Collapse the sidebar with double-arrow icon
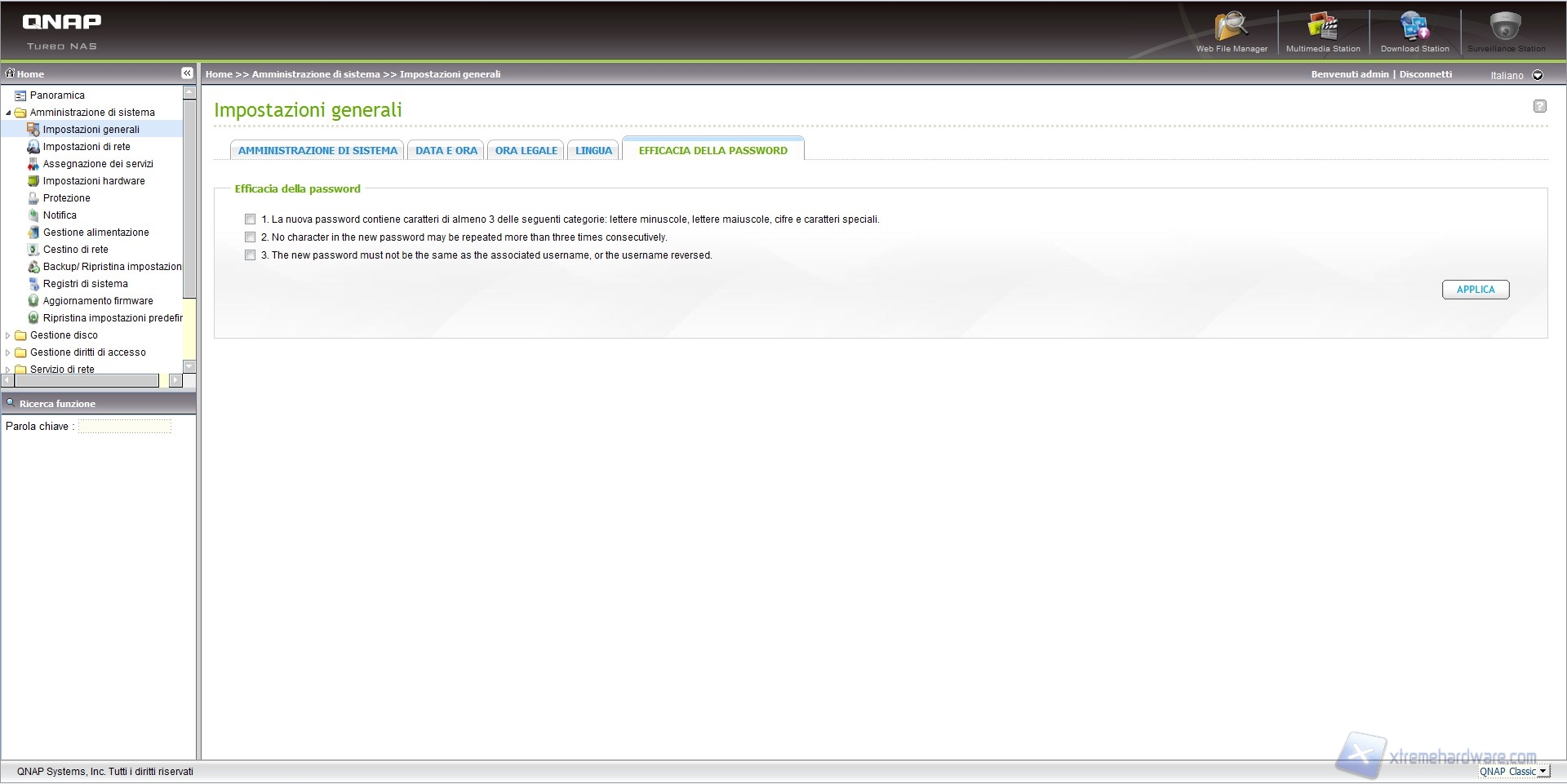Viewport: 1567px width, 784px height. pyautogui.click(x=187, y=73)
